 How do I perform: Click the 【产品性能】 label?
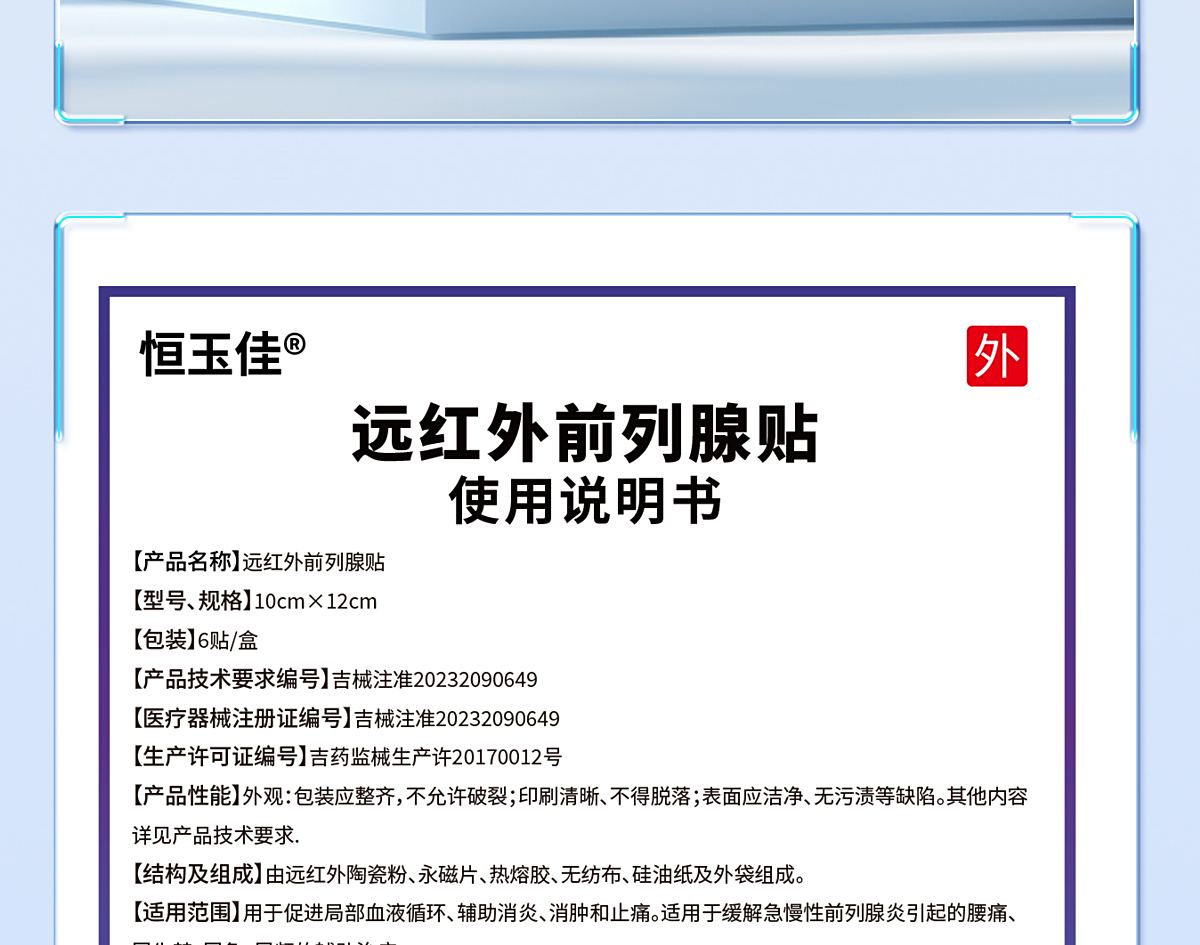tap(186, 796)
